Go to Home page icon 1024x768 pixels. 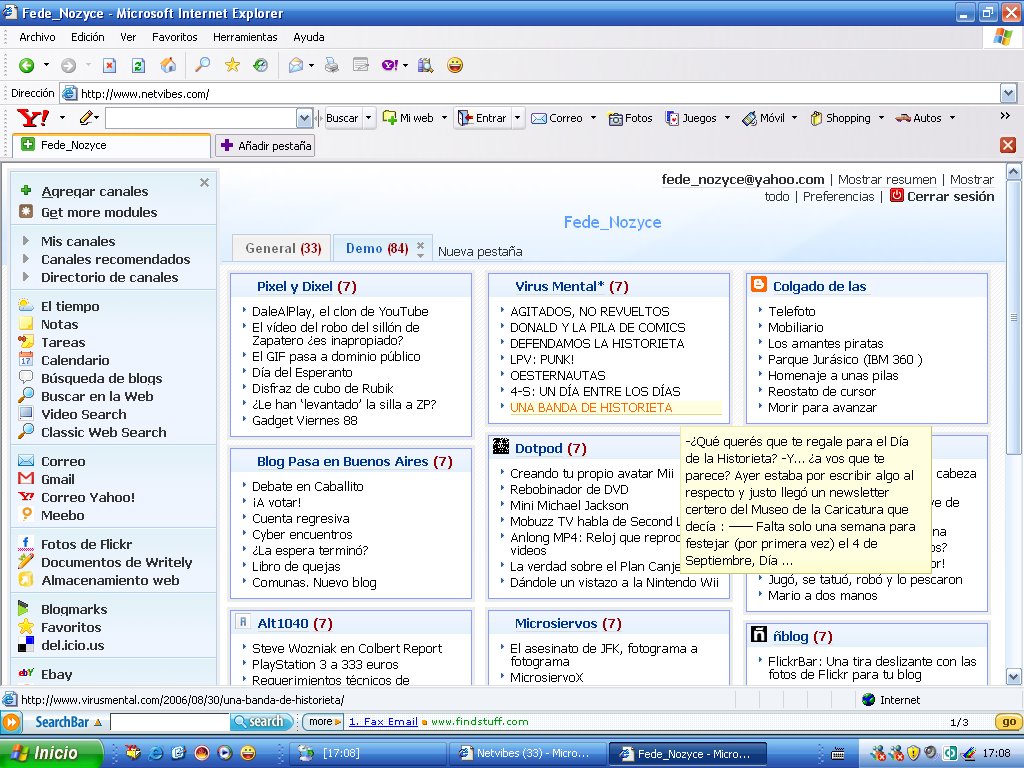[168, 65]
